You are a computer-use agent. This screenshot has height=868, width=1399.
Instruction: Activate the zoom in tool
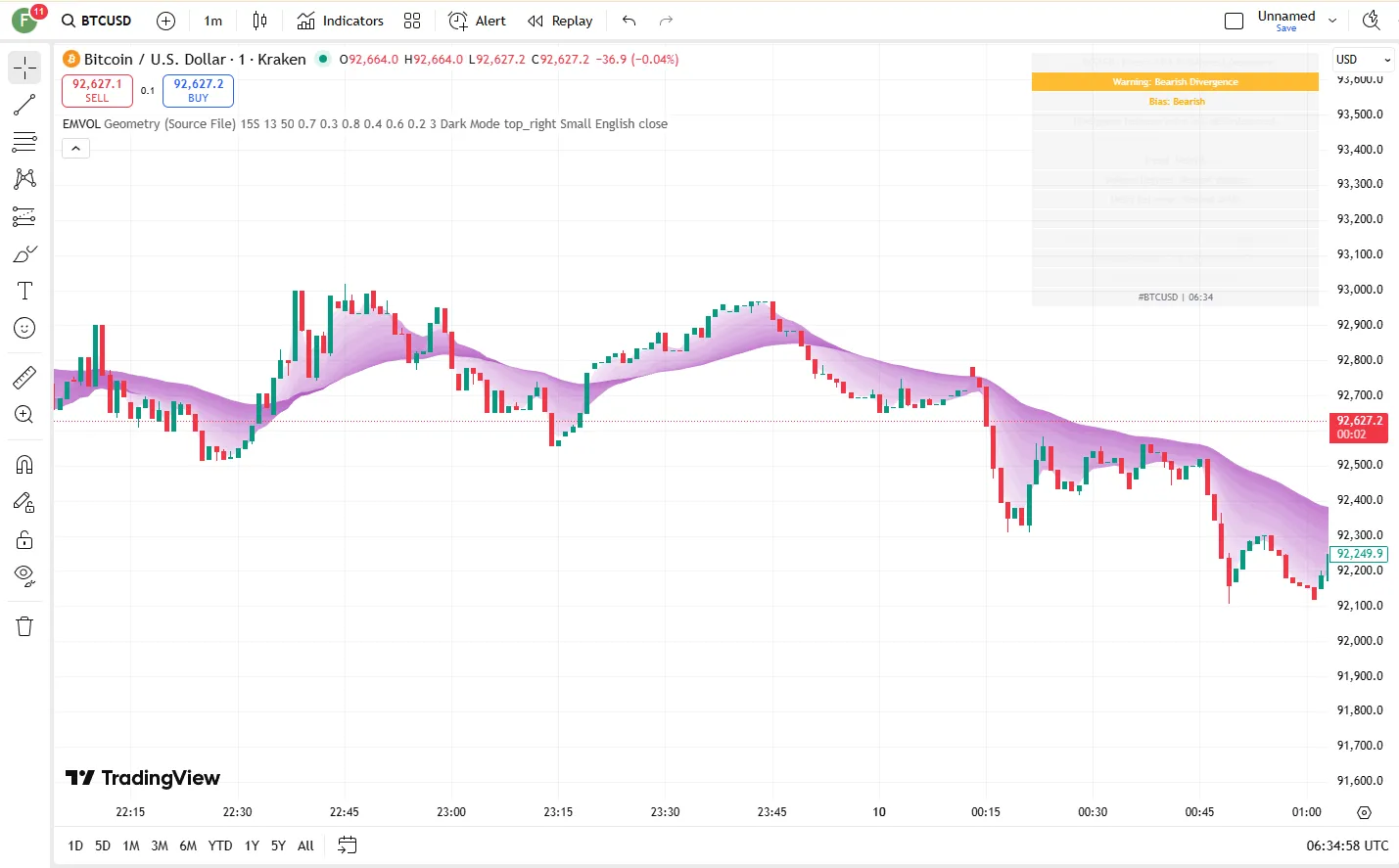[x=24, y=415]
